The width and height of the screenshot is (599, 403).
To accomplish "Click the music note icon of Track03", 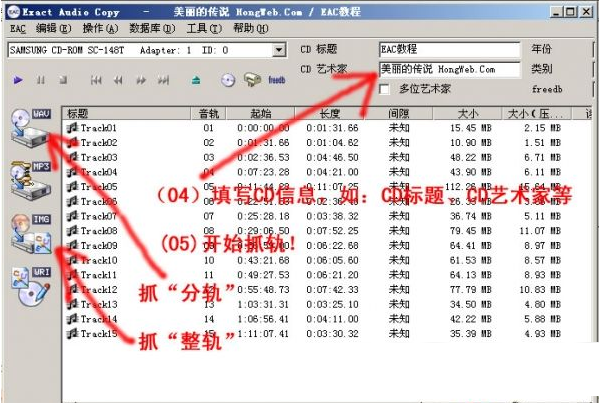I will 72,157.
